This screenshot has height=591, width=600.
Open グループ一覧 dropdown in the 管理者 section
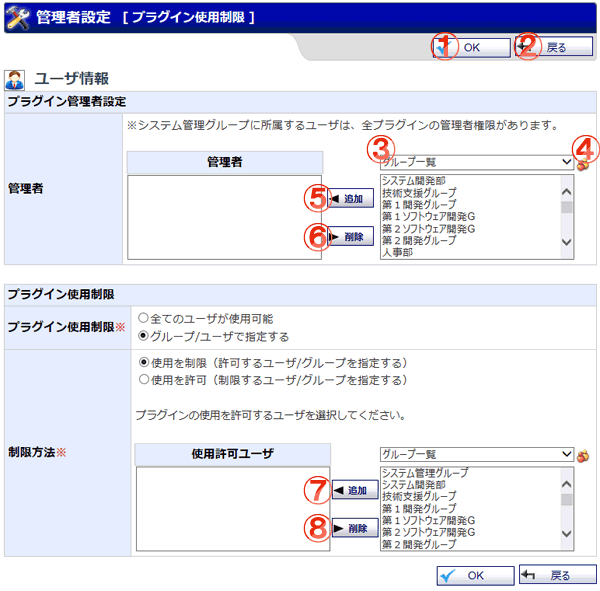(x=477, y=162)
